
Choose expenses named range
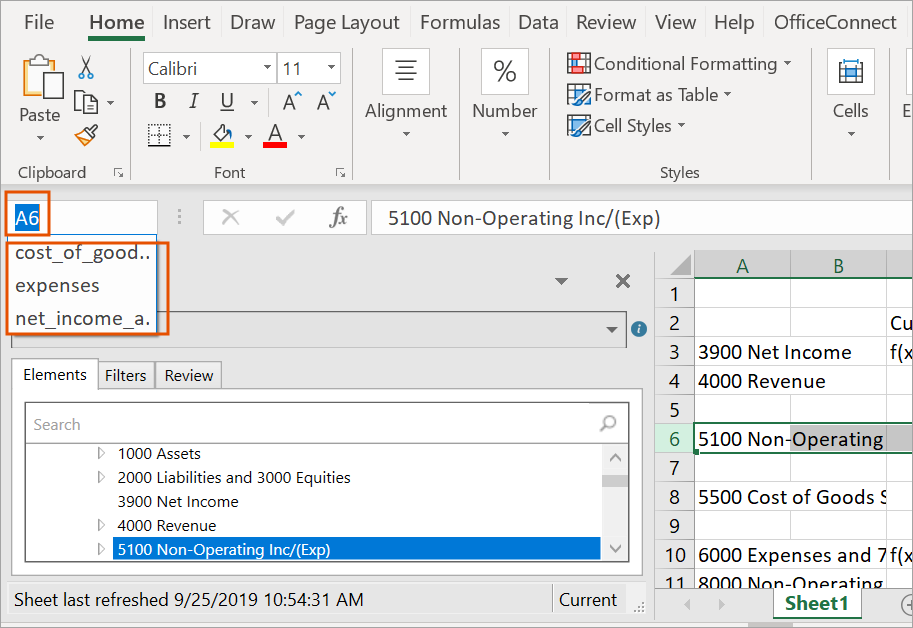point(82,286)
